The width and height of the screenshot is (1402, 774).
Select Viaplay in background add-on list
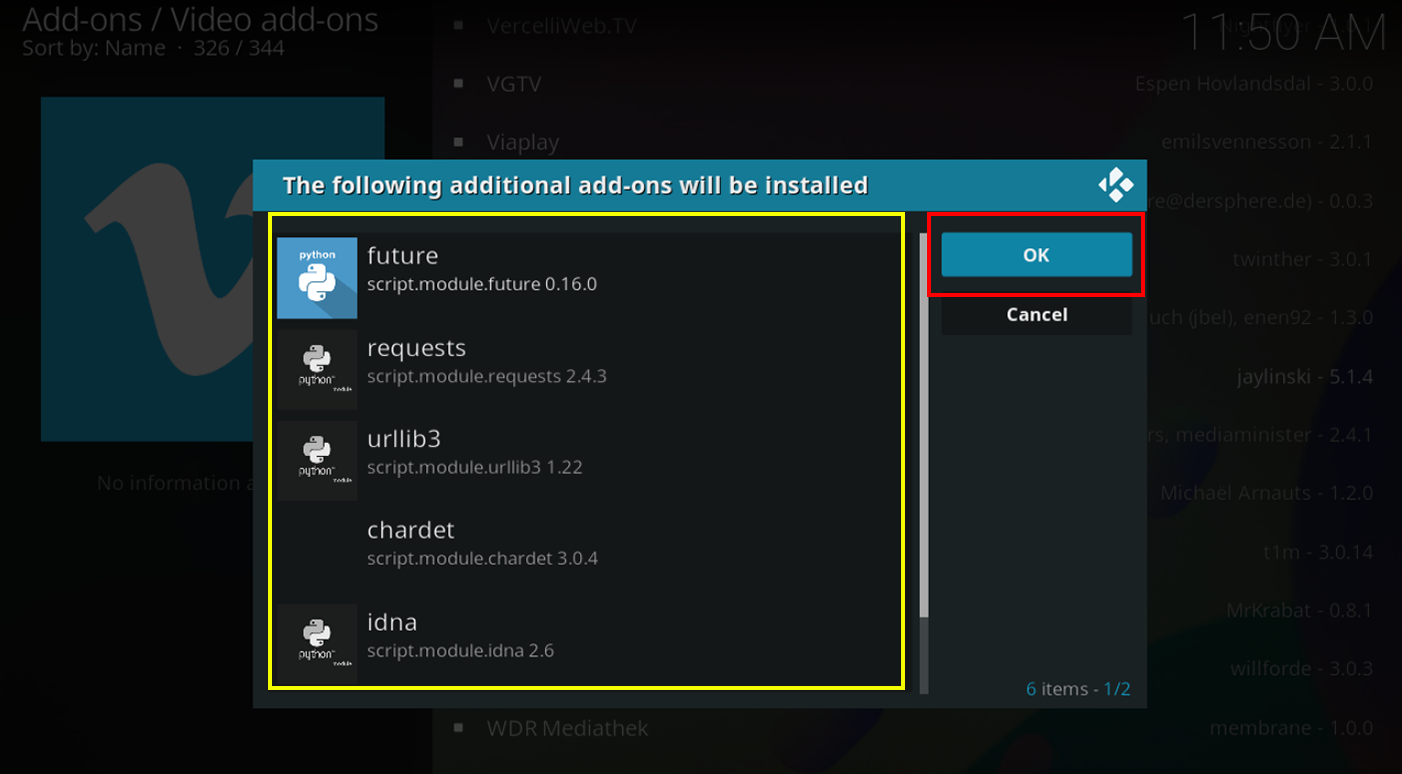click(523, 143)
